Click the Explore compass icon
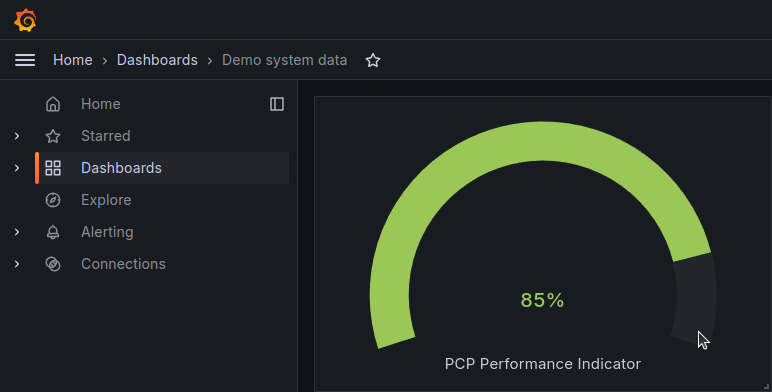The width and height of the screenshot is (772, 392). [53, 200]
